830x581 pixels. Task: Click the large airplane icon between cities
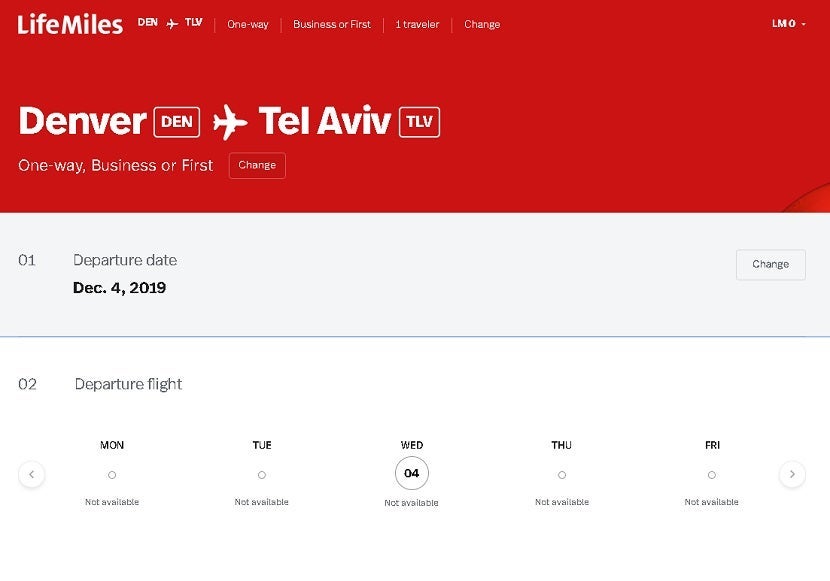(x=230, y=122)
